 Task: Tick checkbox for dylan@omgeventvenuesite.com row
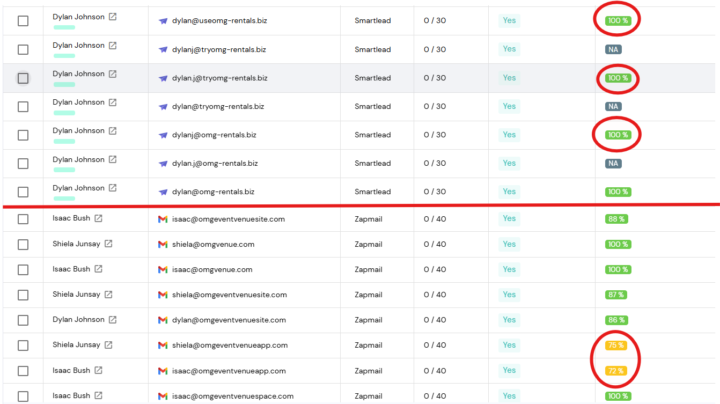(23, 320)
